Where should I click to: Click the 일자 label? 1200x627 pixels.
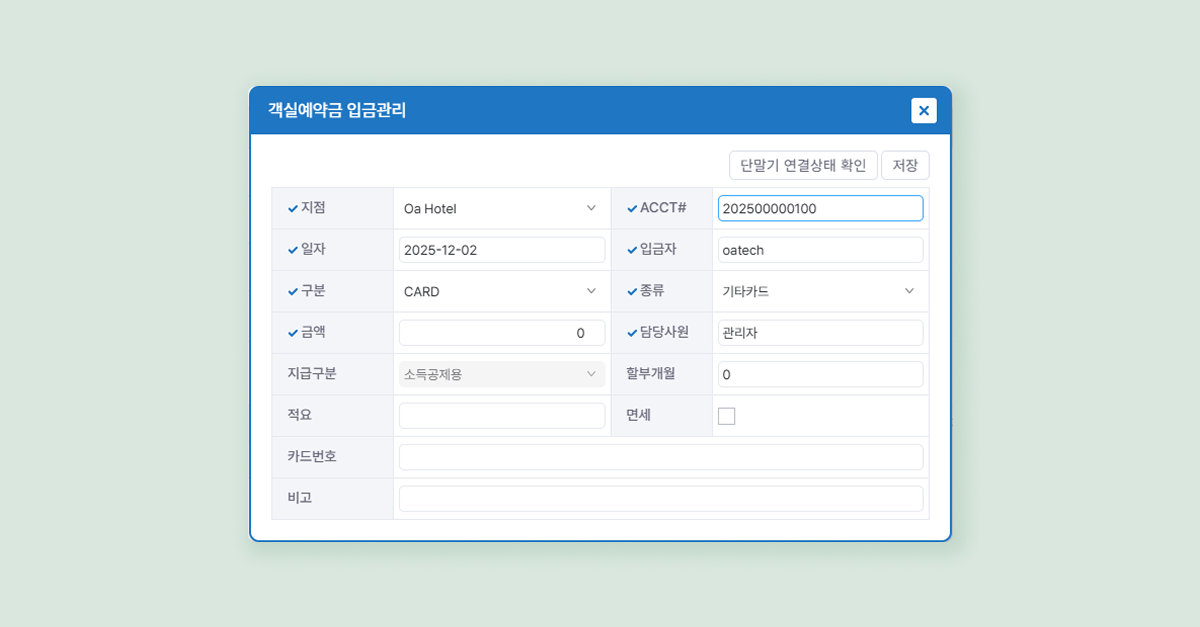(313, 249)
